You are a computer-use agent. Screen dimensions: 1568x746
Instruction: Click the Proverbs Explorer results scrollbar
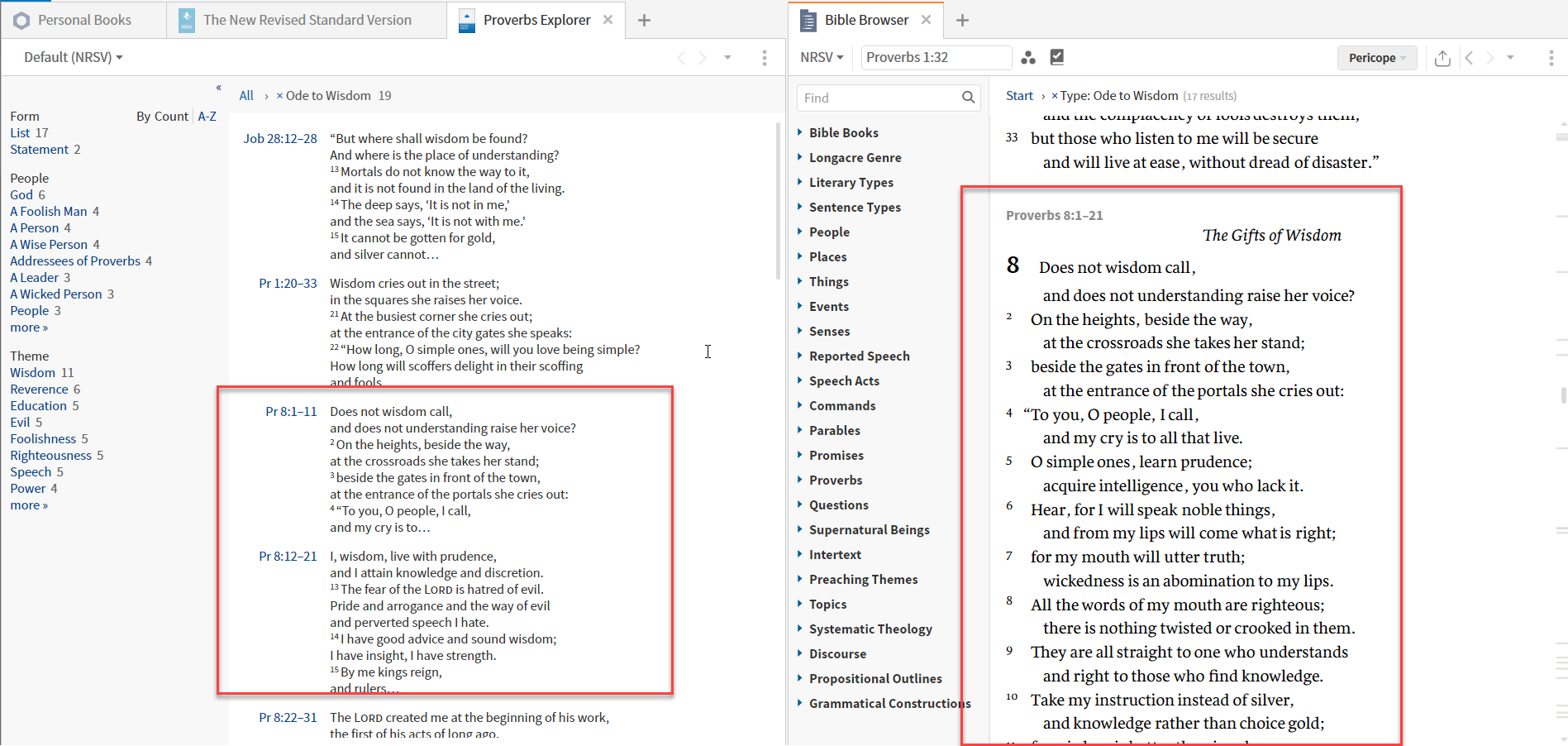pyautogui.click(x=778, y=201)
